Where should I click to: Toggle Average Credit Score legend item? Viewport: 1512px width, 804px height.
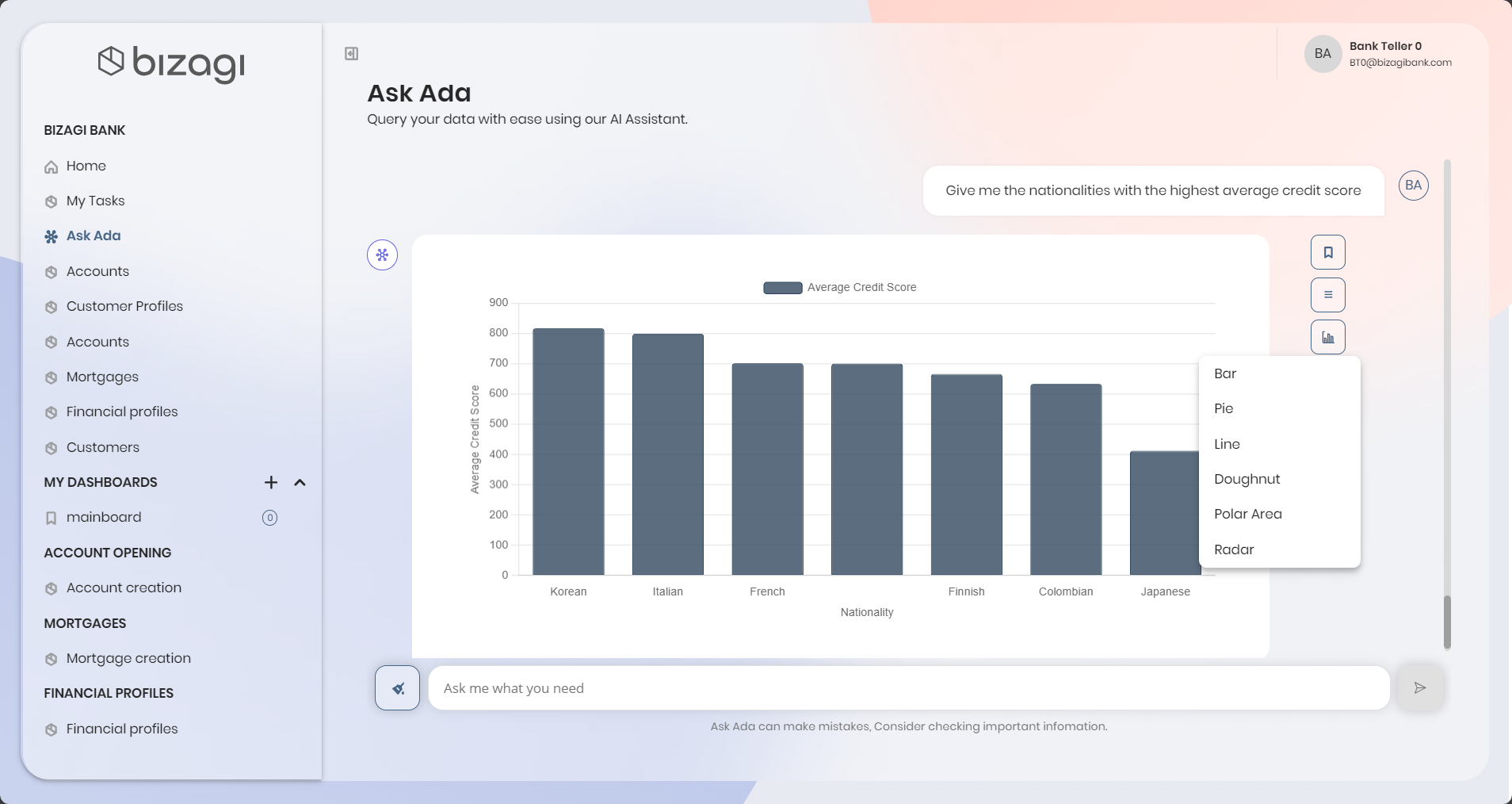coord(839,287)
